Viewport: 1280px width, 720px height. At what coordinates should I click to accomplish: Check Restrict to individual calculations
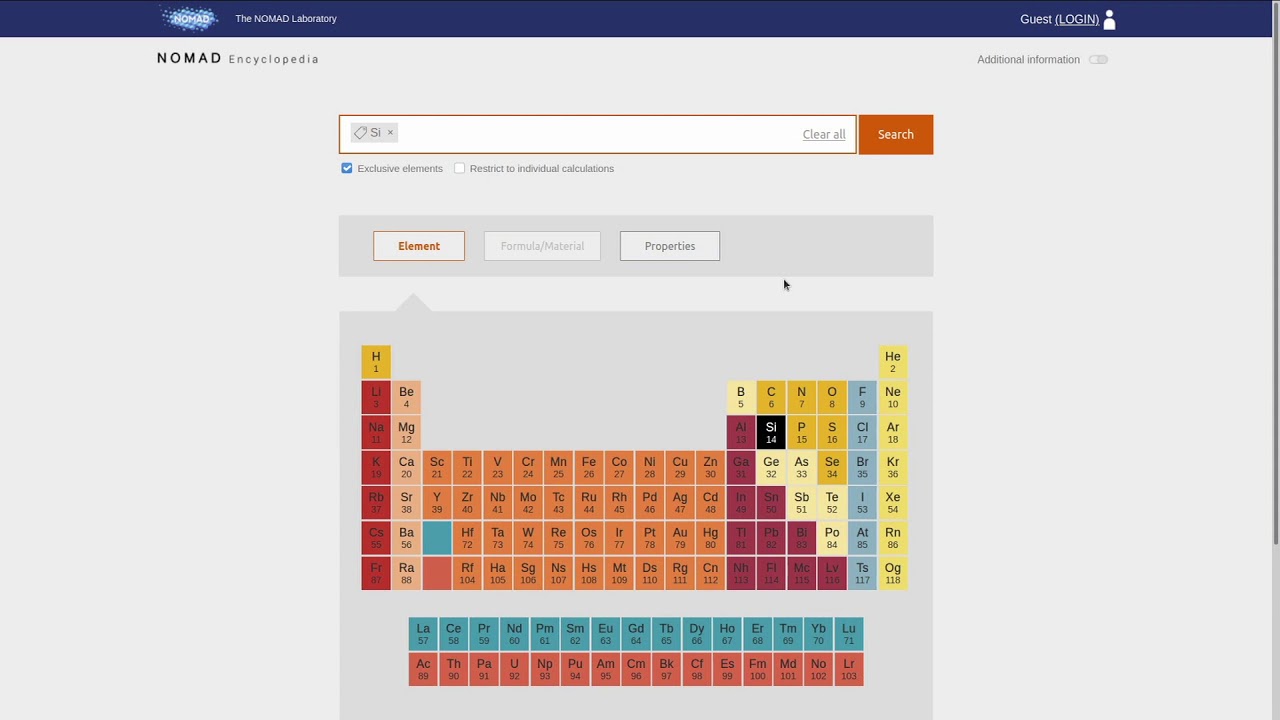460,168
